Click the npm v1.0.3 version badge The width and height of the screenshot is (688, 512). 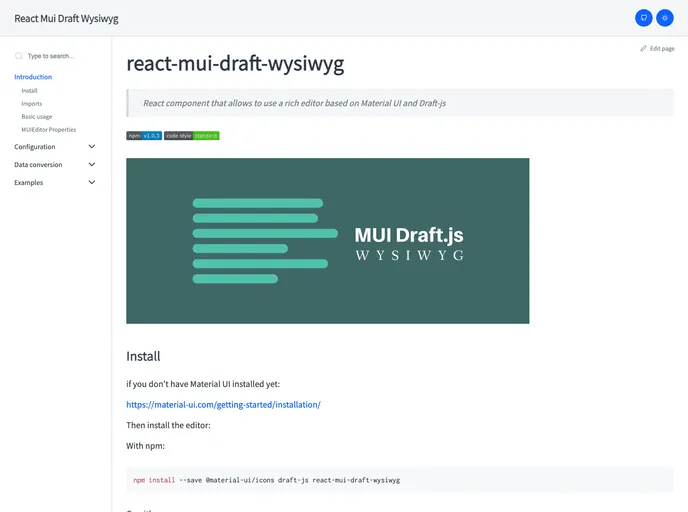click(144, 136)
